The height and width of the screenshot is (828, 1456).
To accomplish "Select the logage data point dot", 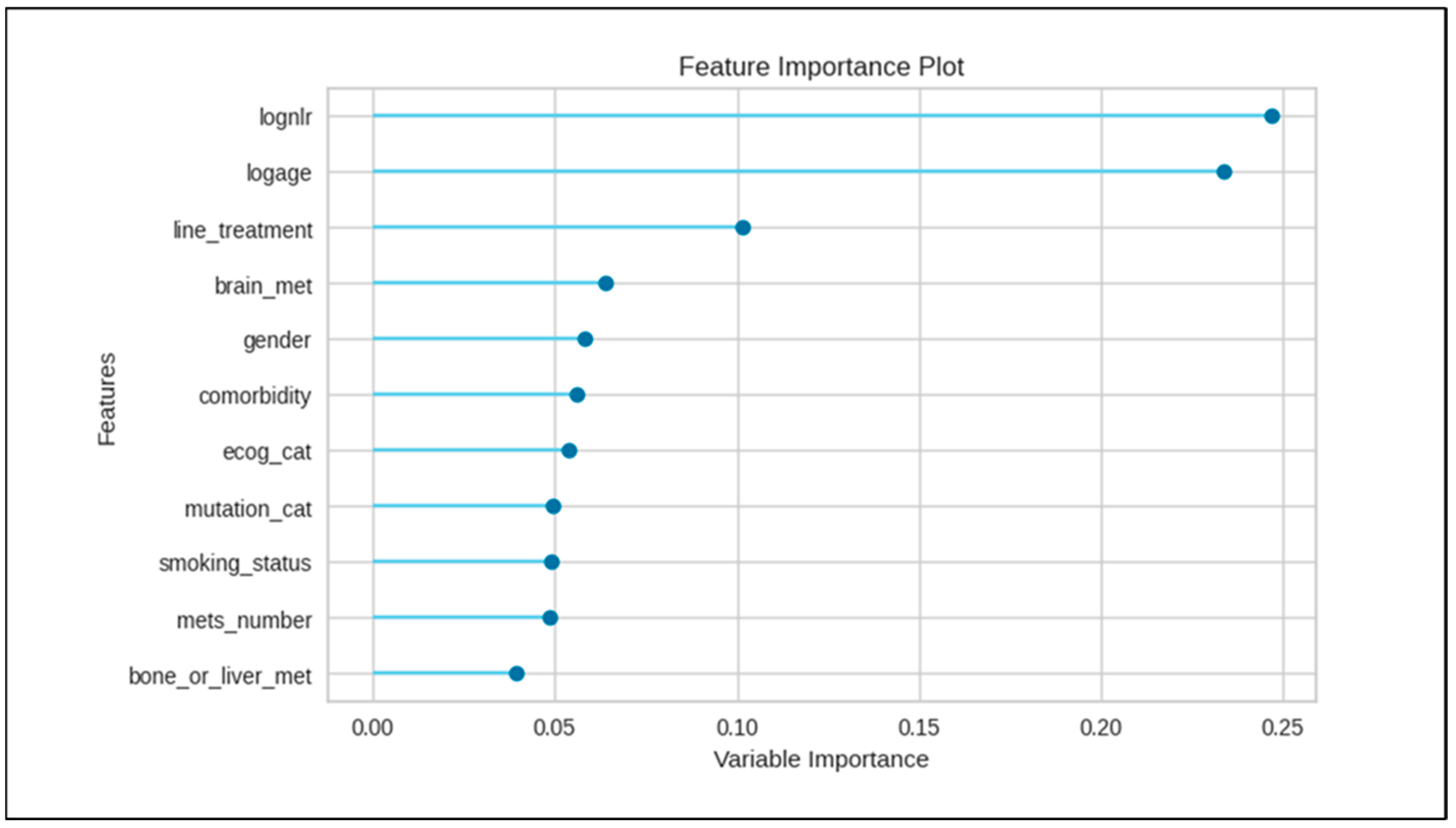I will tap(1224, 172).
